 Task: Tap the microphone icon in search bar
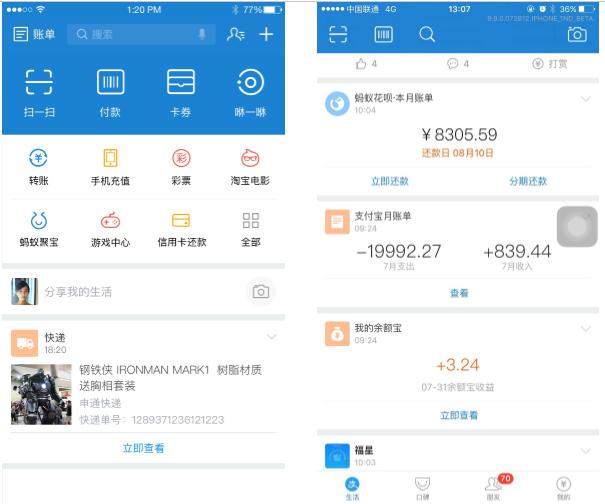201,34
